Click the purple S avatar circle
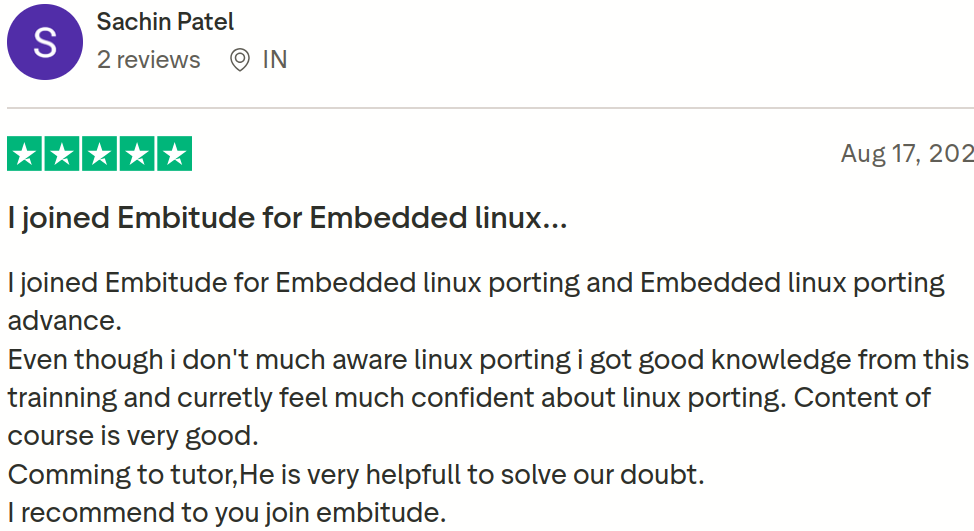The width and height of the screenshot is (974, 531). 45,42
